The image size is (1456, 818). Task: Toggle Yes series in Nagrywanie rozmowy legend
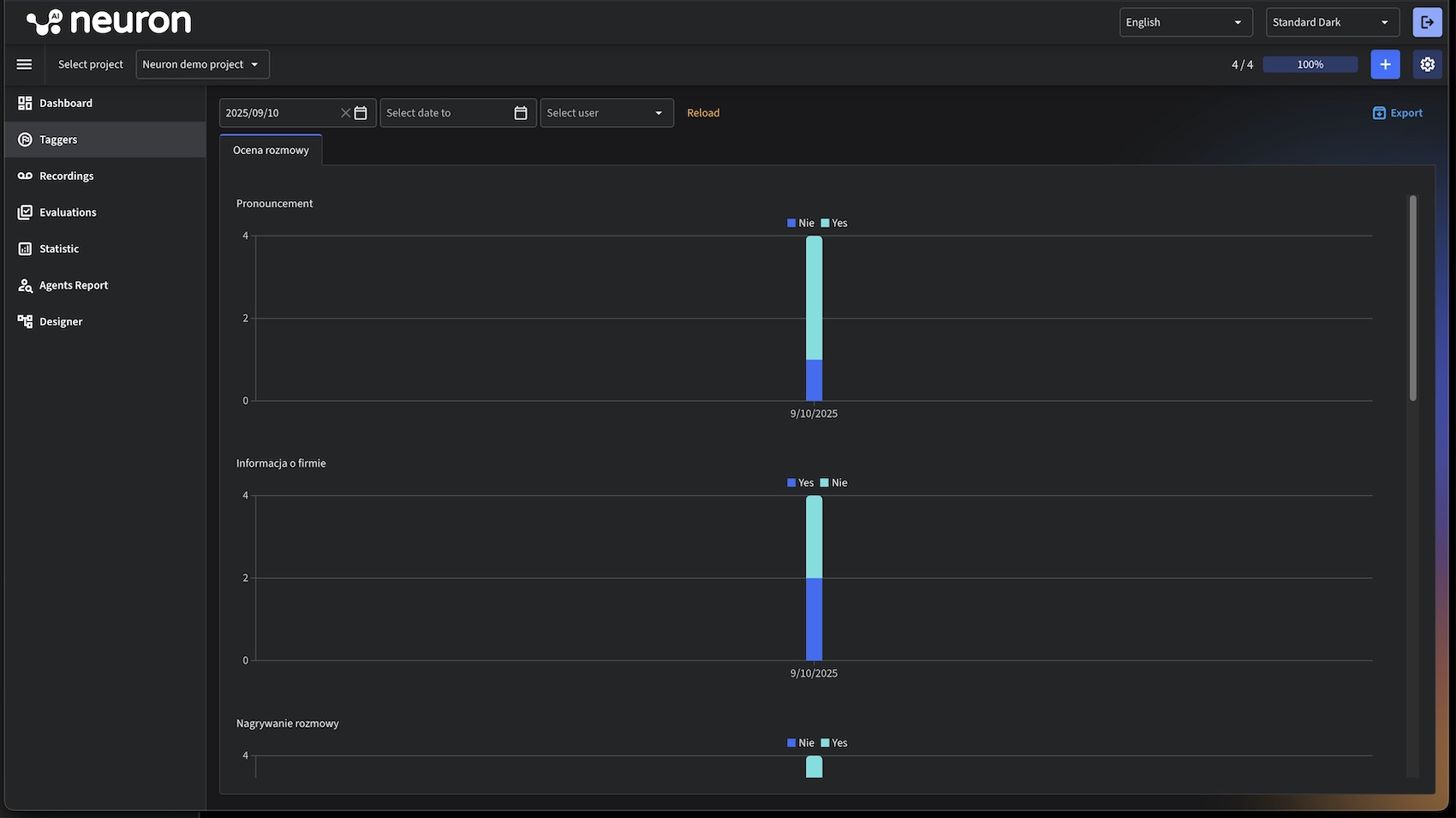coord(833,743)
